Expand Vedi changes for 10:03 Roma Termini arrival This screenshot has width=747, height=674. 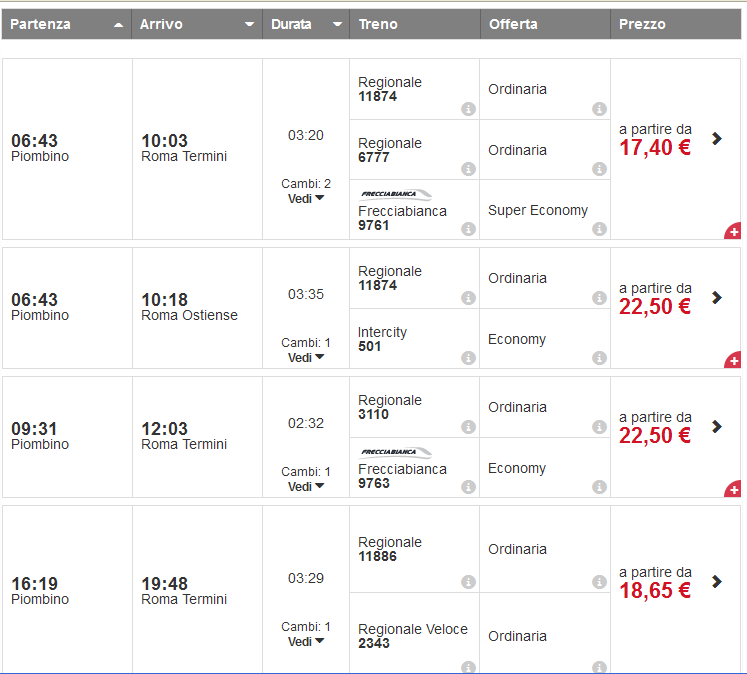[305, 198]
